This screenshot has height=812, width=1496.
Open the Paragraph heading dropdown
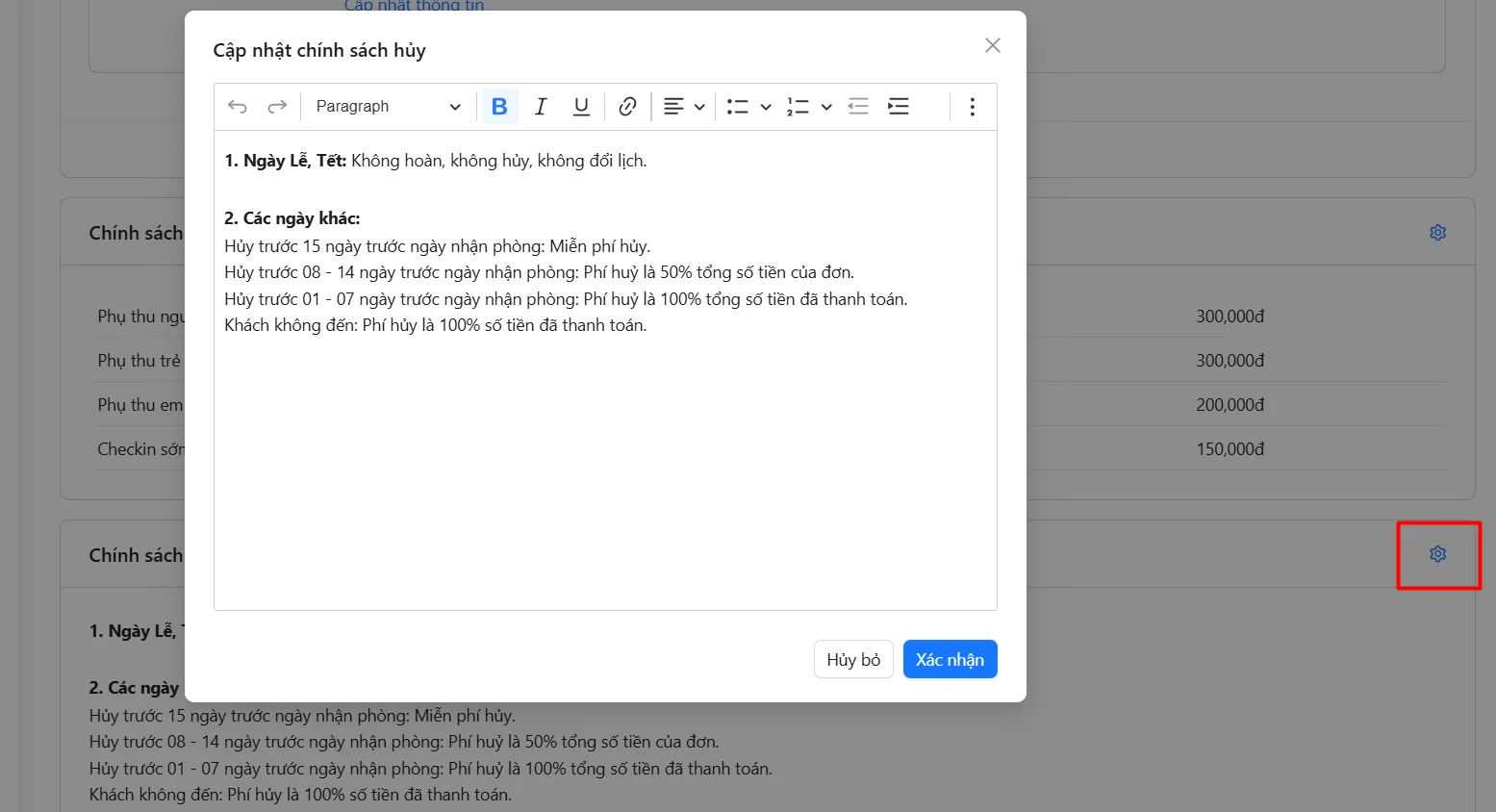[x=388, y=107]
